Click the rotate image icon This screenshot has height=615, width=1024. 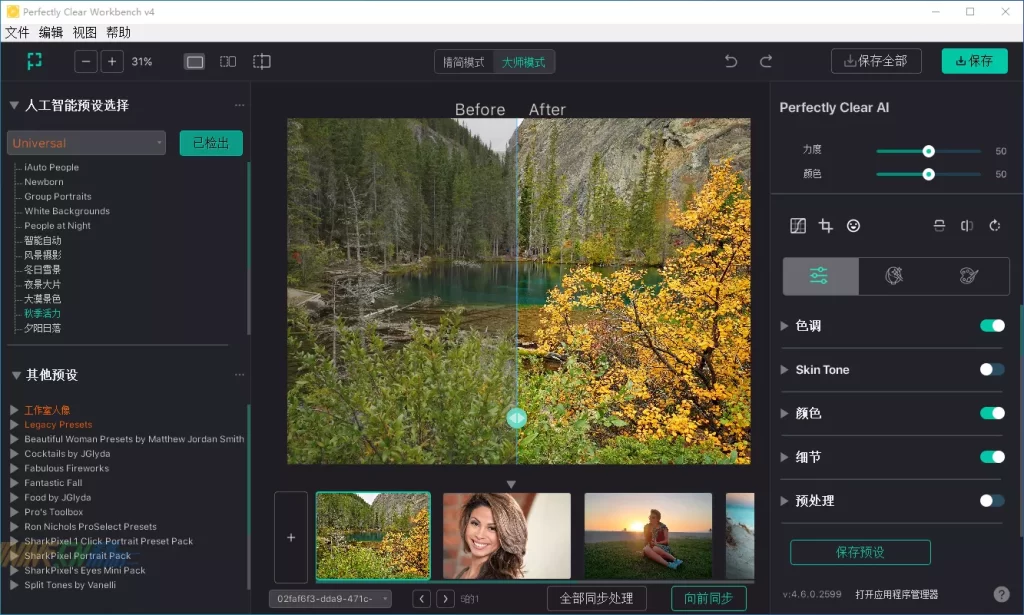point(994,226)
